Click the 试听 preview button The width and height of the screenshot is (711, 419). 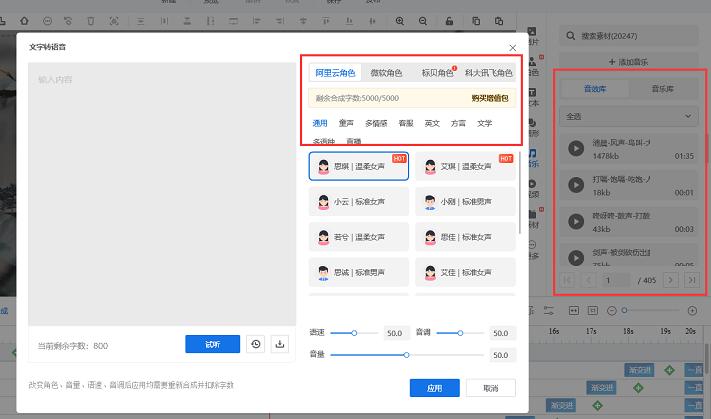click(212, 344)
